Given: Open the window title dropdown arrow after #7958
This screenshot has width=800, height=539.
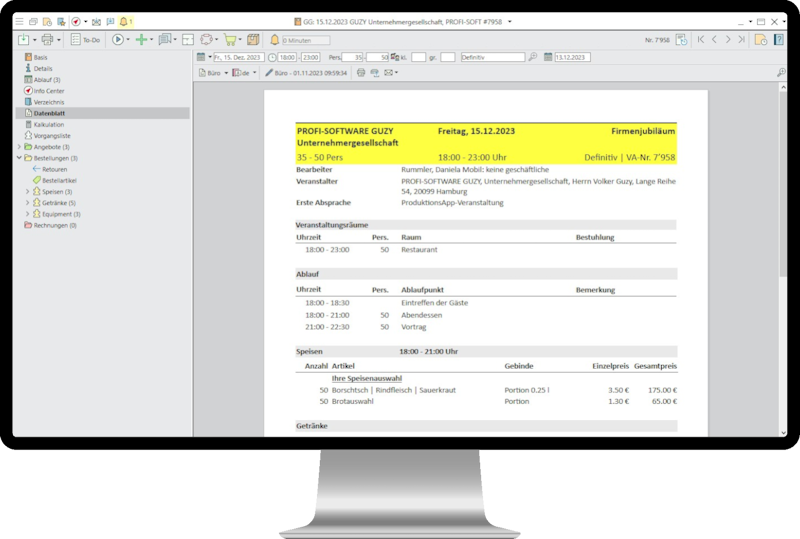Looking at the screenshot, I should [510, 21].
